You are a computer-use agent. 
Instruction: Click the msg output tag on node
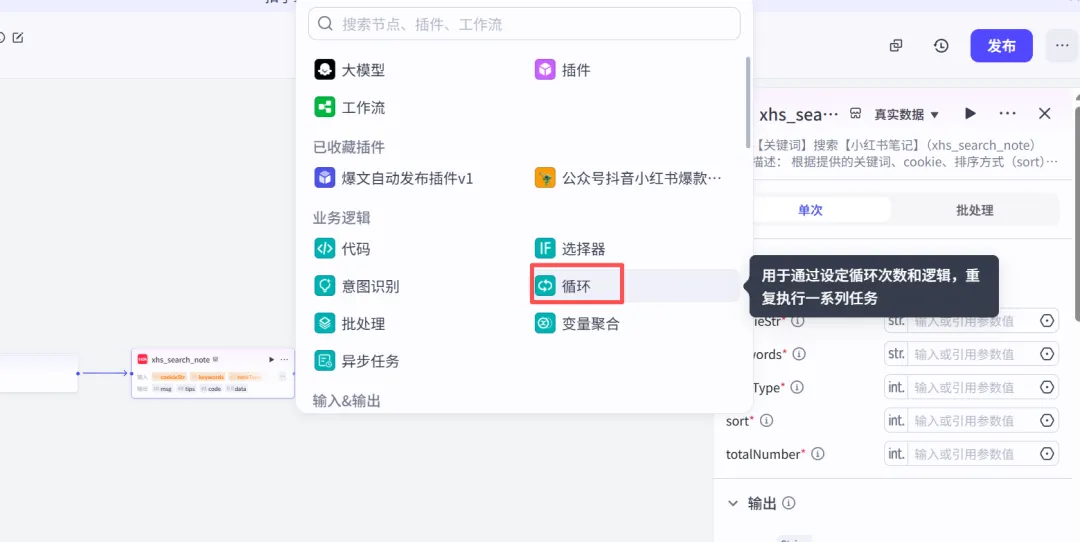point(162,388)
